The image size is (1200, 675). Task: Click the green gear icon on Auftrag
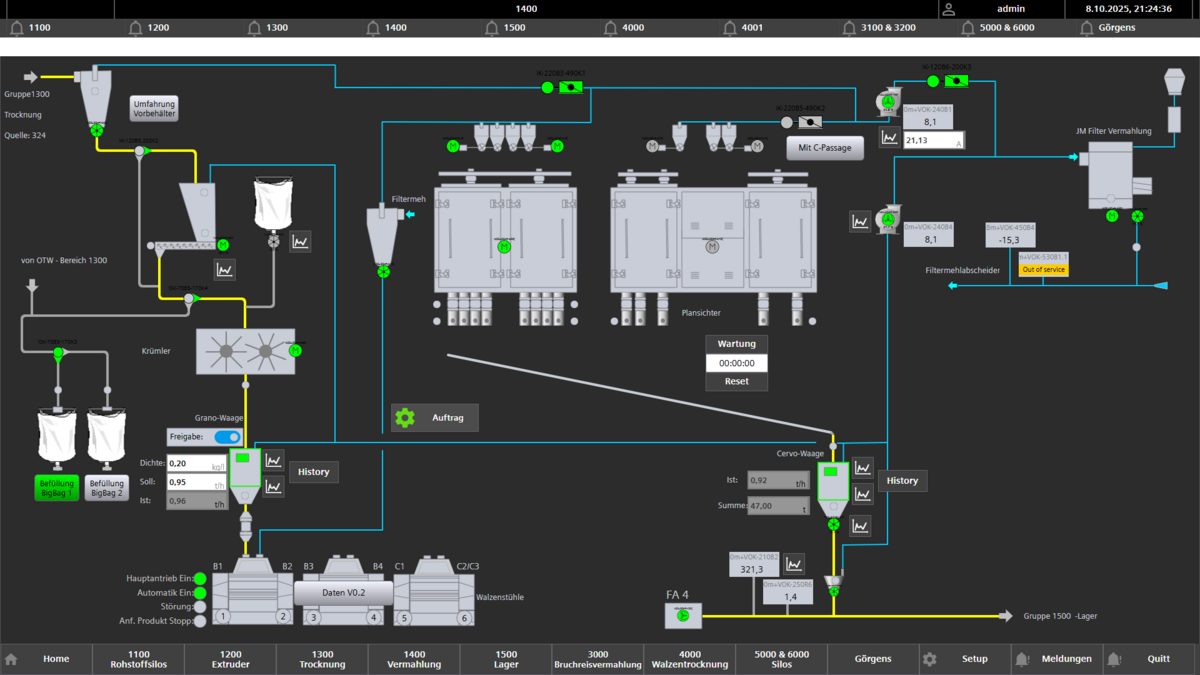405,418
